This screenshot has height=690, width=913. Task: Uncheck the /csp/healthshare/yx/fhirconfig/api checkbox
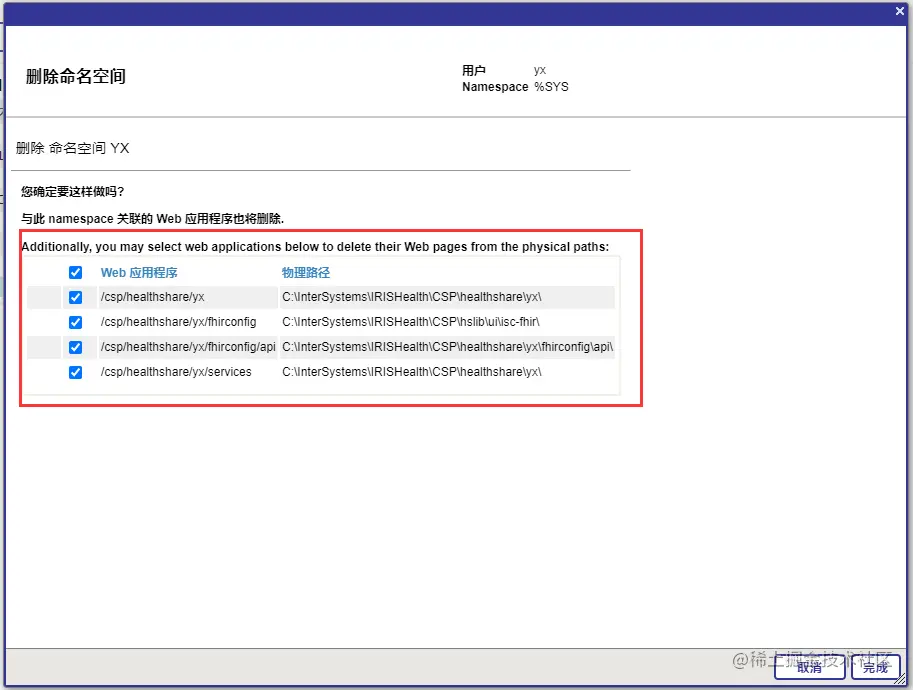(x=75, y=348)
